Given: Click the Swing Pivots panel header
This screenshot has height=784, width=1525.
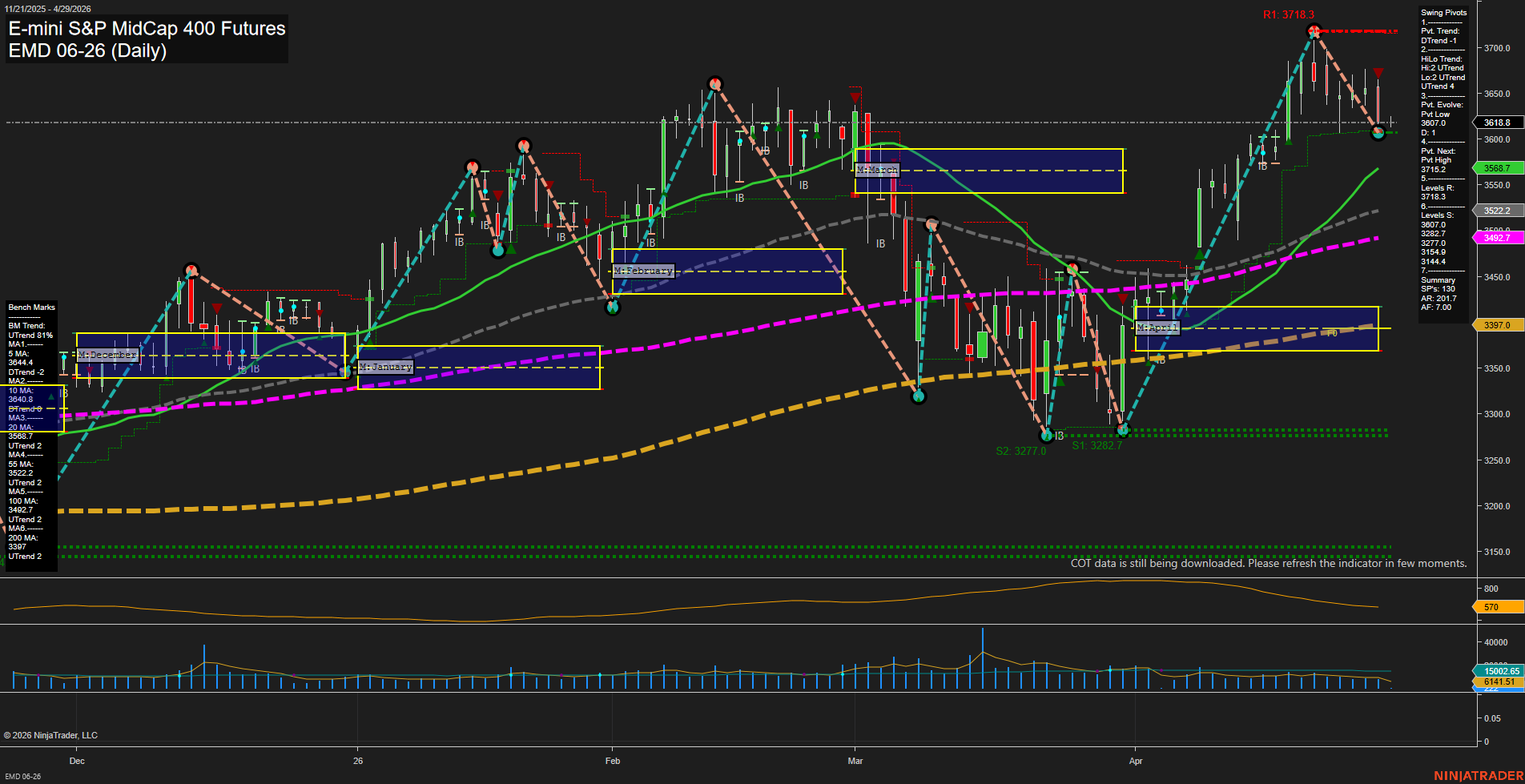Looking at the screenshot, I should pos(1443,13).
